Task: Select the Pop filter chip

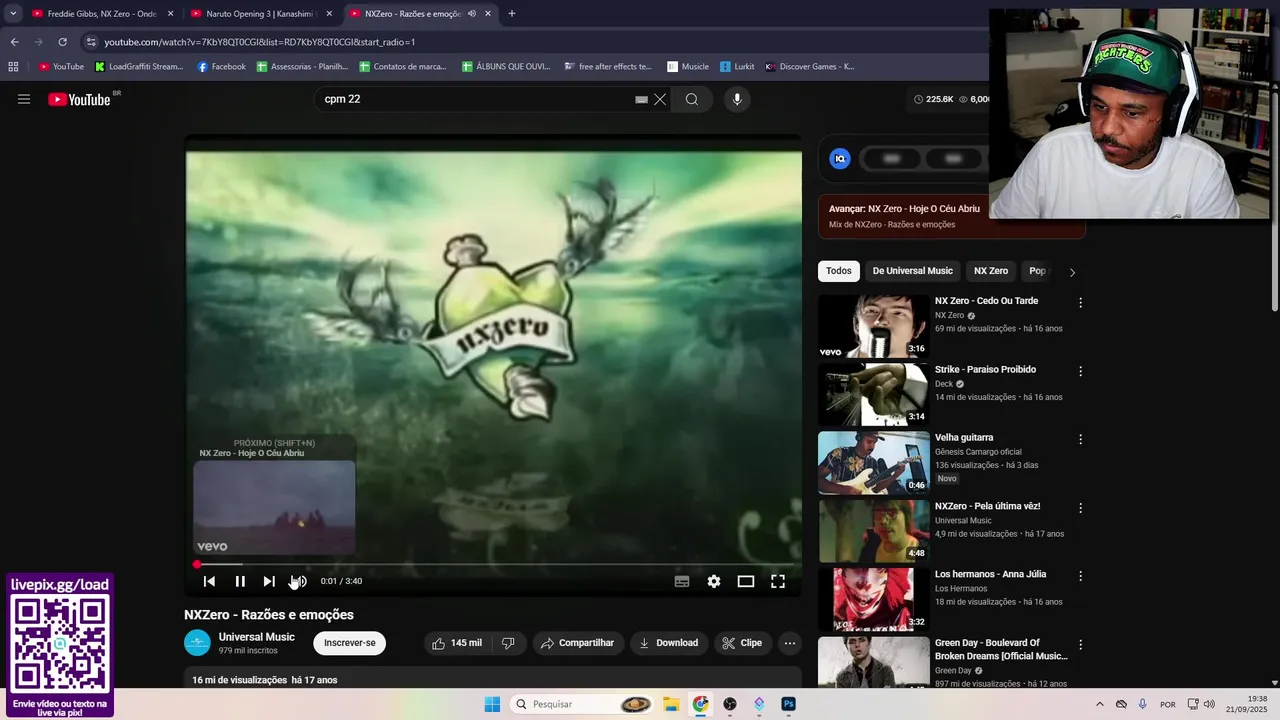Action: tap(1038, 271)
